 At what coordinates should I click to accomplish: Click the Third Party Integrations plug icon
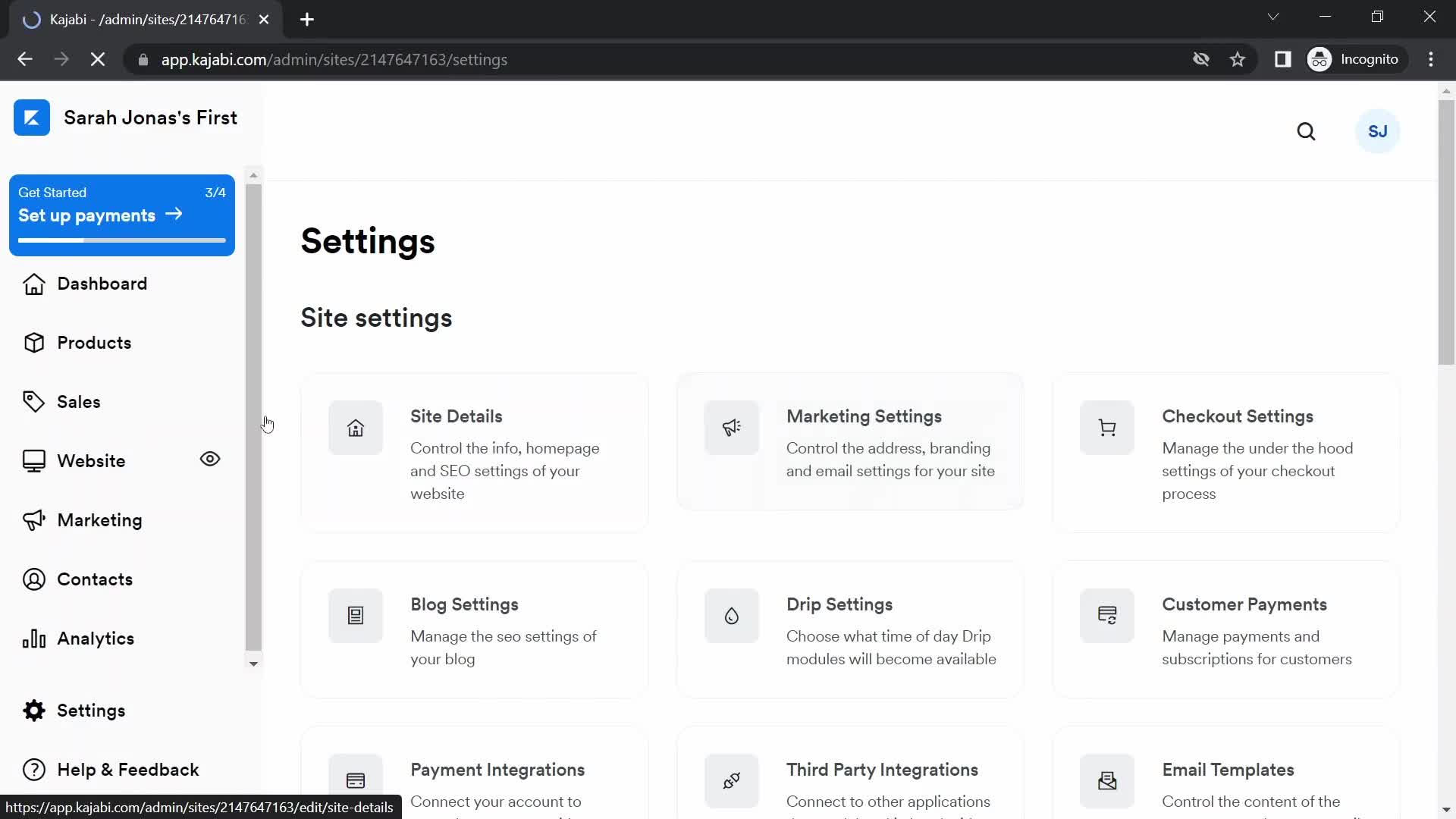click(731, 780)
